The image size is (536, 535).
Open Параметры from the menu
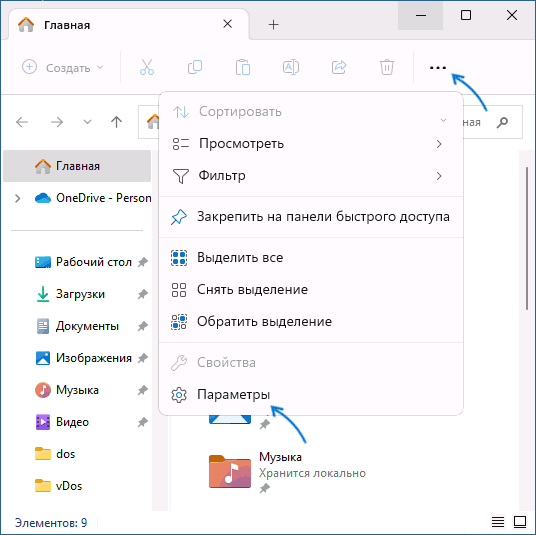[x=311, y=394]
